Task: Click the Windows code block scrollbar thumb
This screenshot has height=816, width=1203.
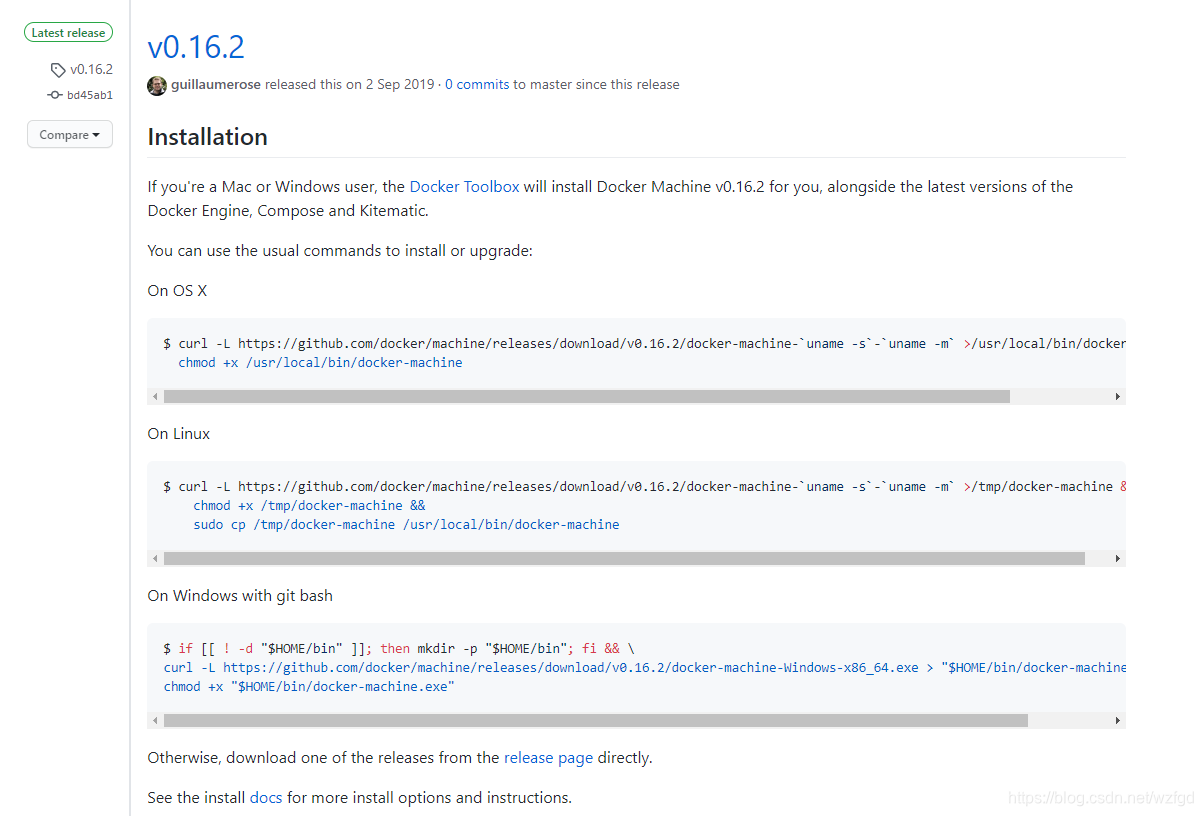Action: tap(596, 721)
